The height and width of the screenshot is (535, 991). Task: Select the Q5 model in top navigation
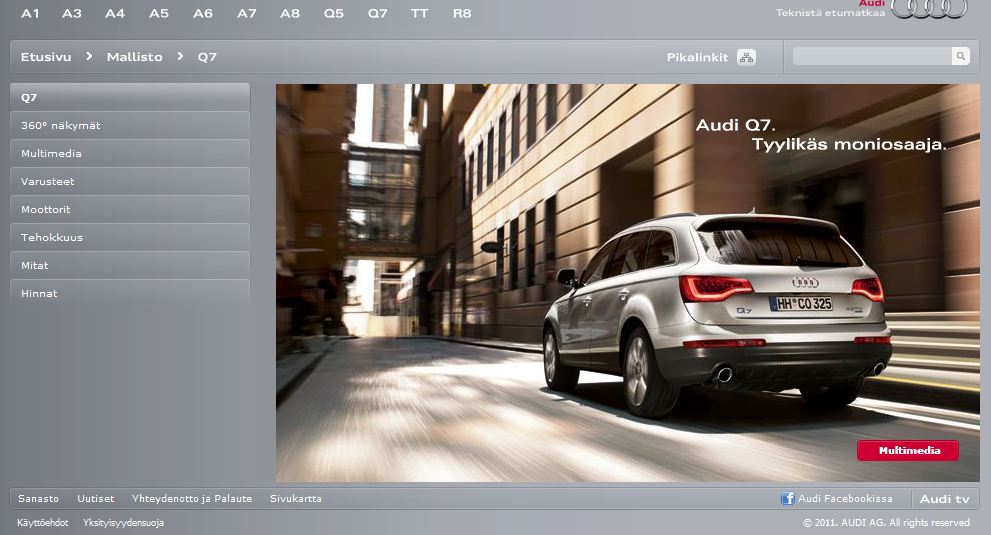tap(333, 14)
